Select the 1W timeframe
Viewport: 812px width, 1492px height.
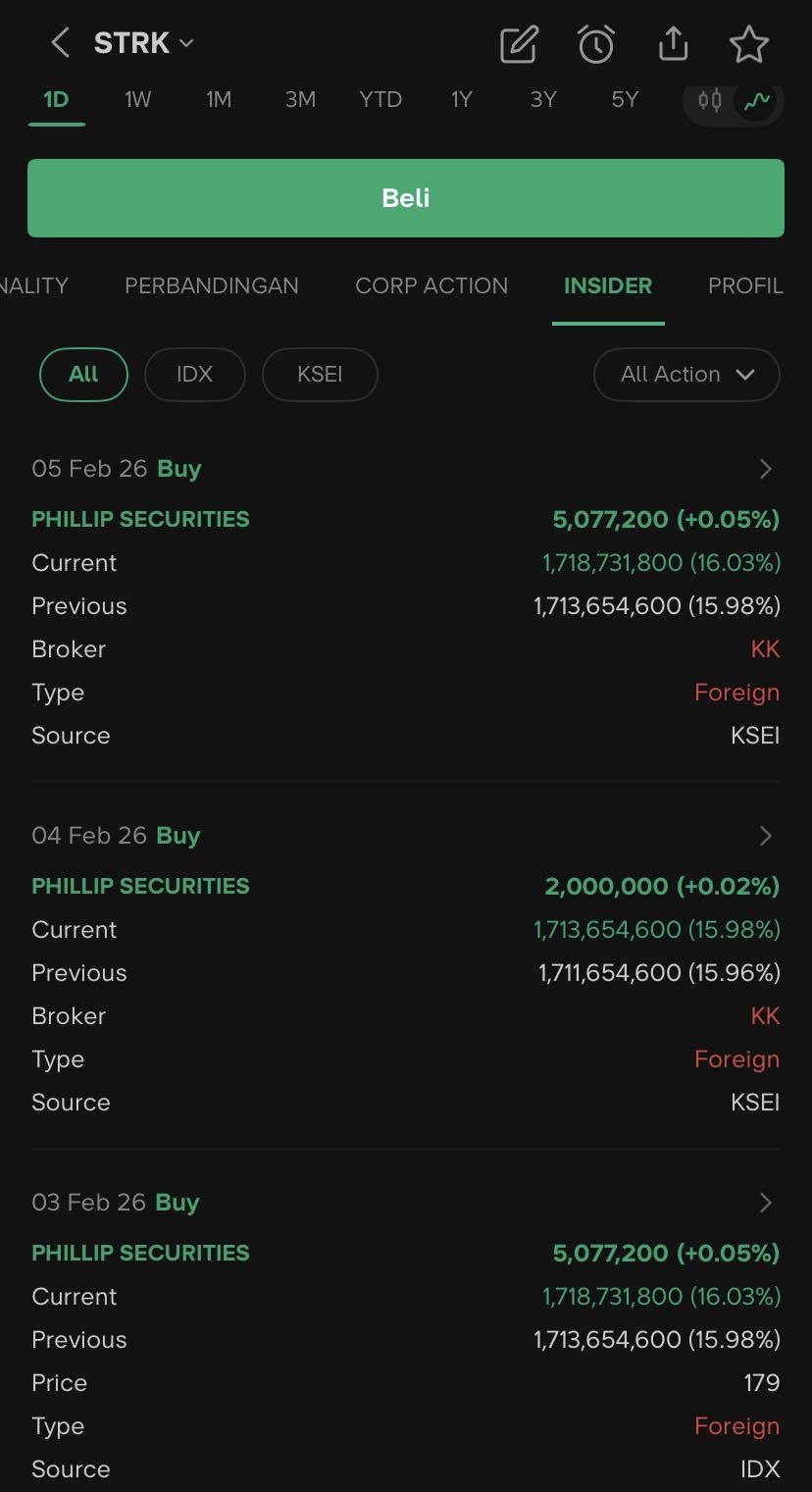[x=138, y=99]
